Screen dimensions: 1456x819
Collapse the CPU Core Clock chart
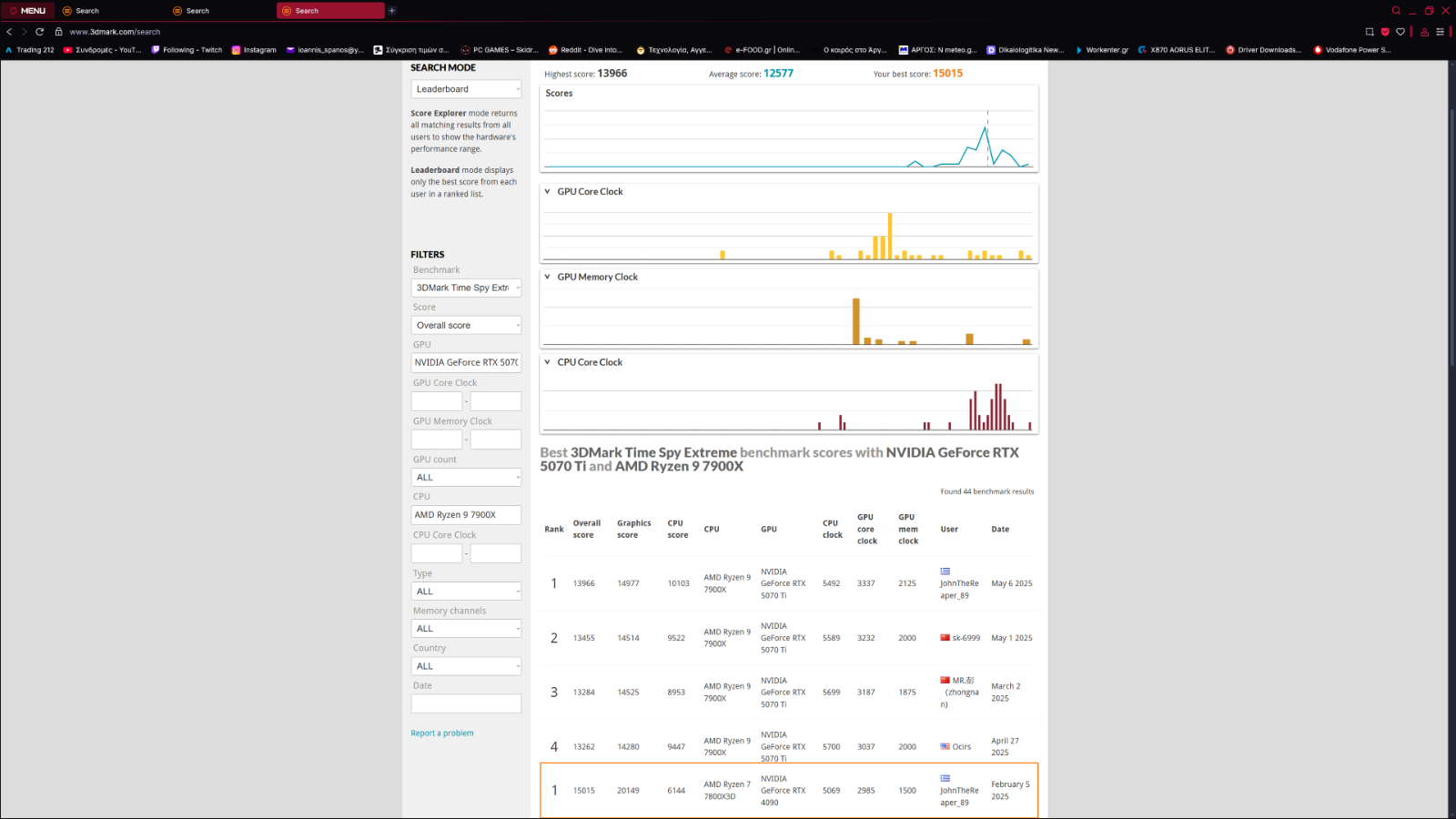[x=547, y=362]
